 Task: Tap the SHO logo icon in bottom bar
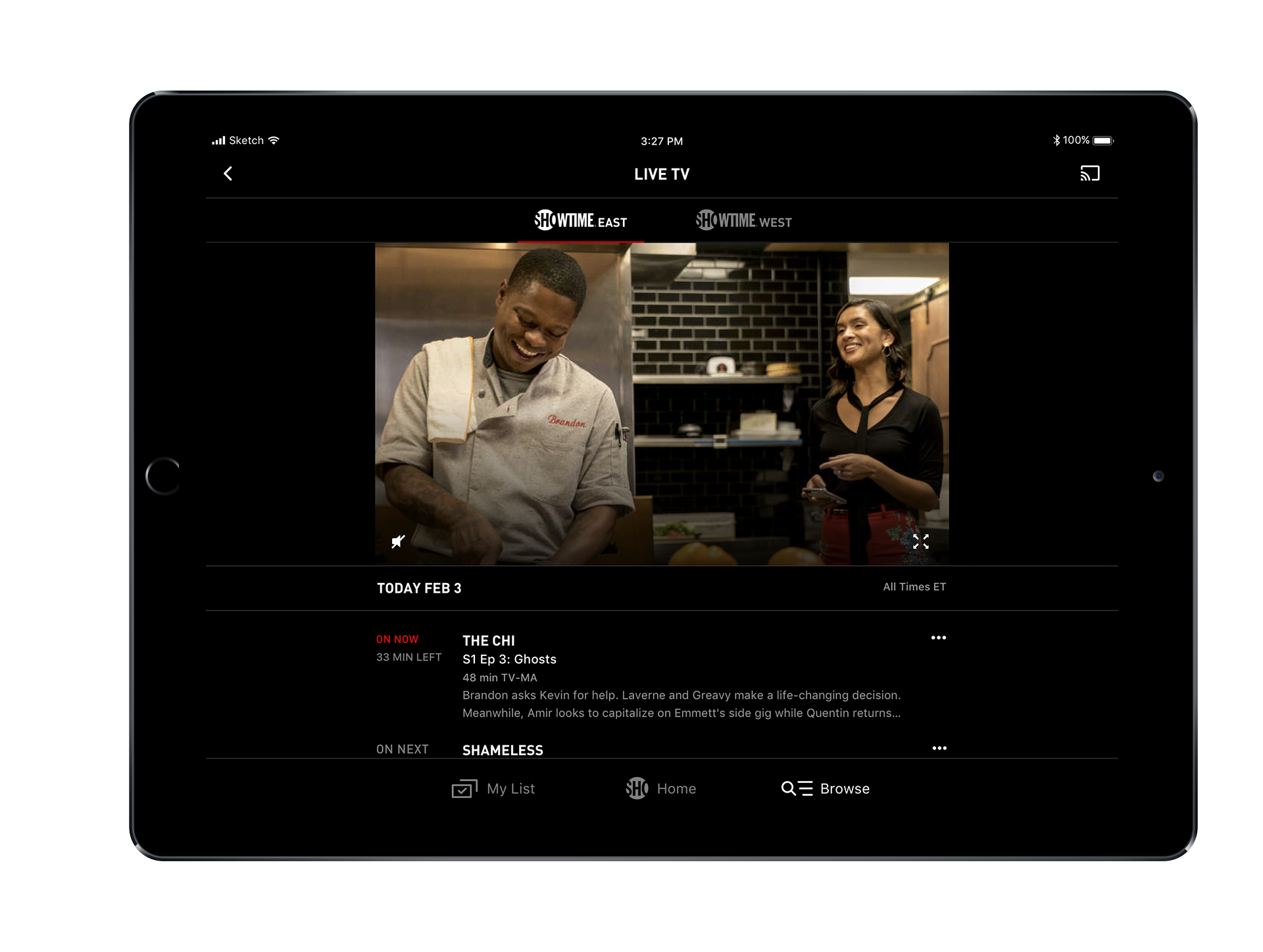[x=637, y=788]
